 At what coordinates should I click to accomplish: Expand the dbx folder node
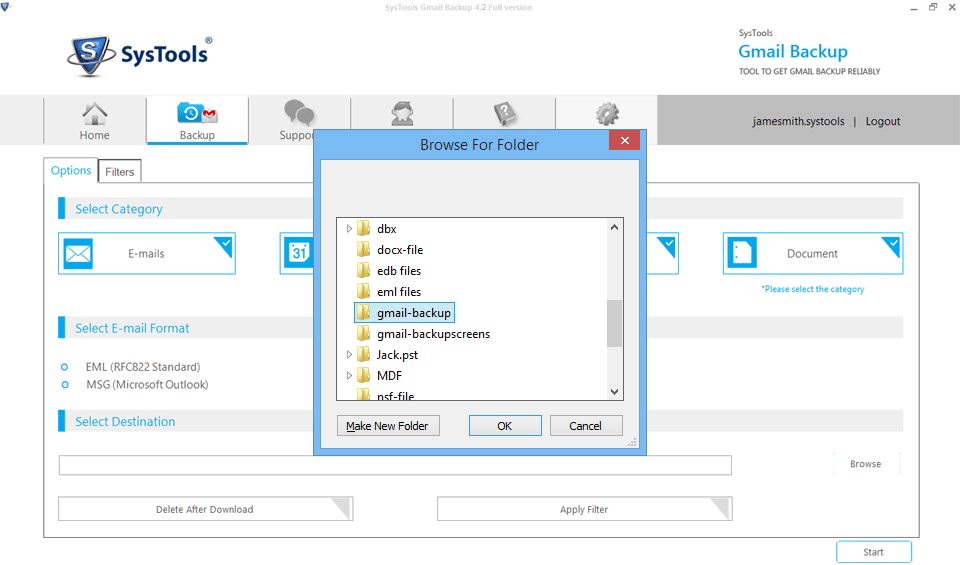click(349, 229)
